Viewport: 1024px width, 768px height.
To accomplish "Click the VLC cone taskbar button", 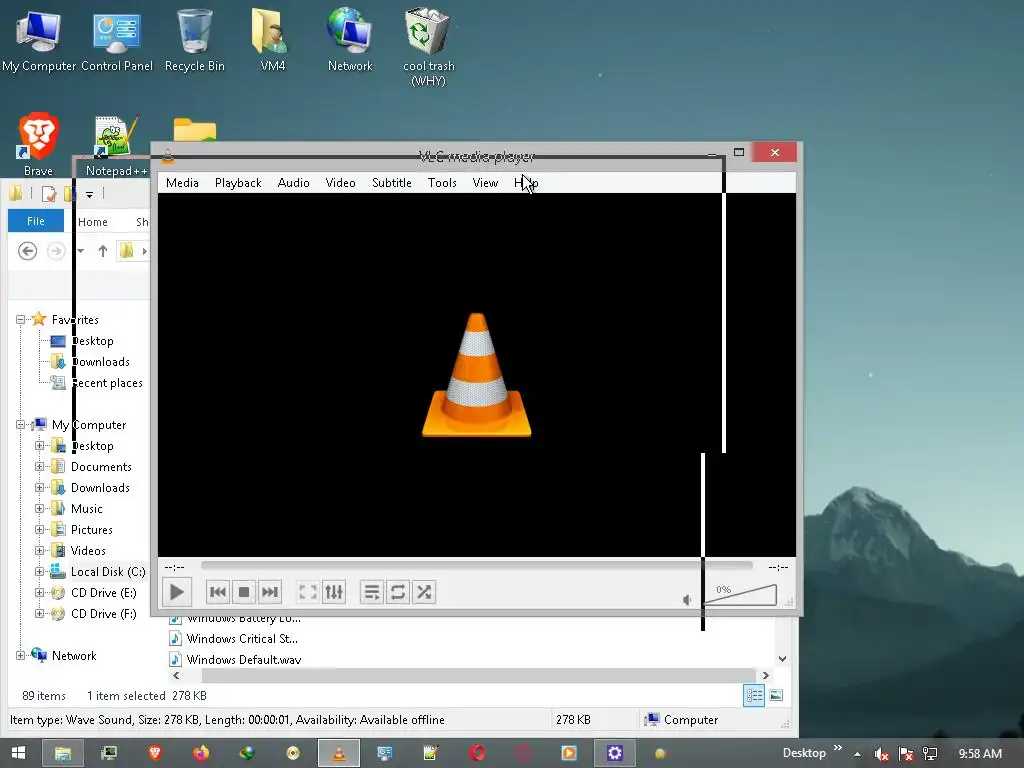I will click(339, 753).
